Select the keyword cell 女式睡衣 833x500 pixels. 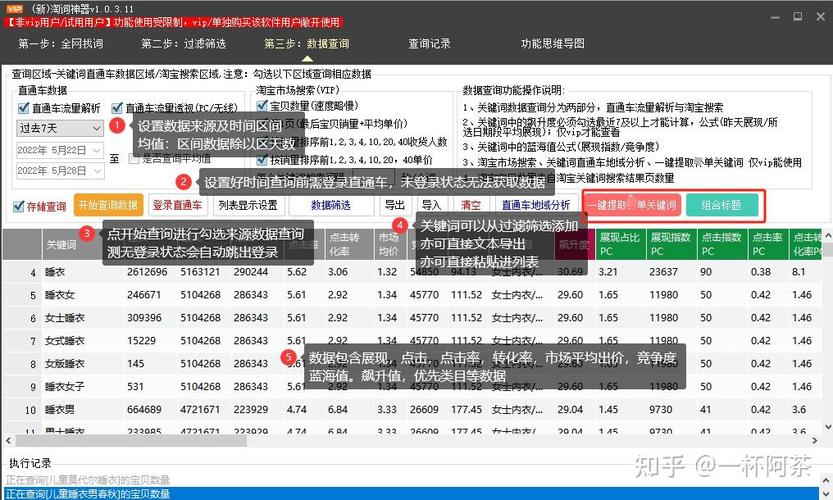click(x=65, y=341)
